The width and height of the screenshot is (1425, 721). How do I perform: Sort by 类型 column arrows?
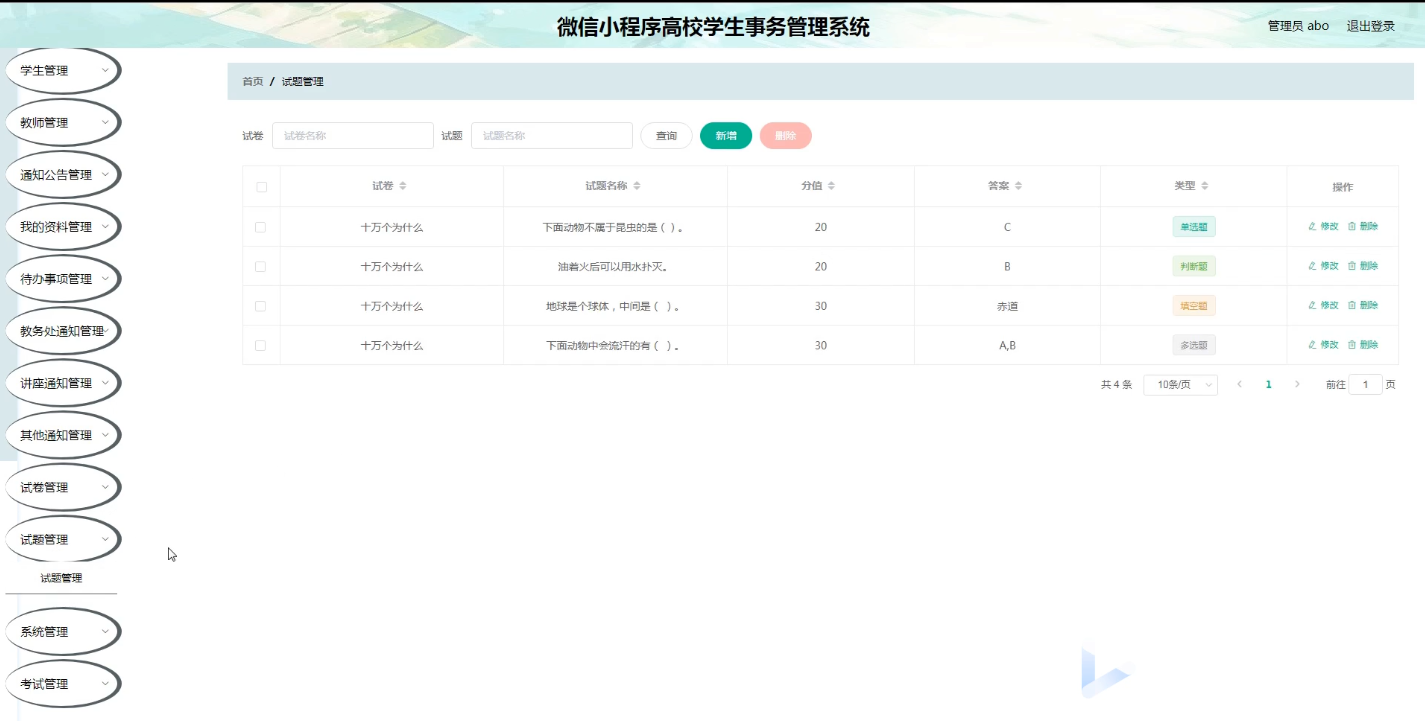1205,186
